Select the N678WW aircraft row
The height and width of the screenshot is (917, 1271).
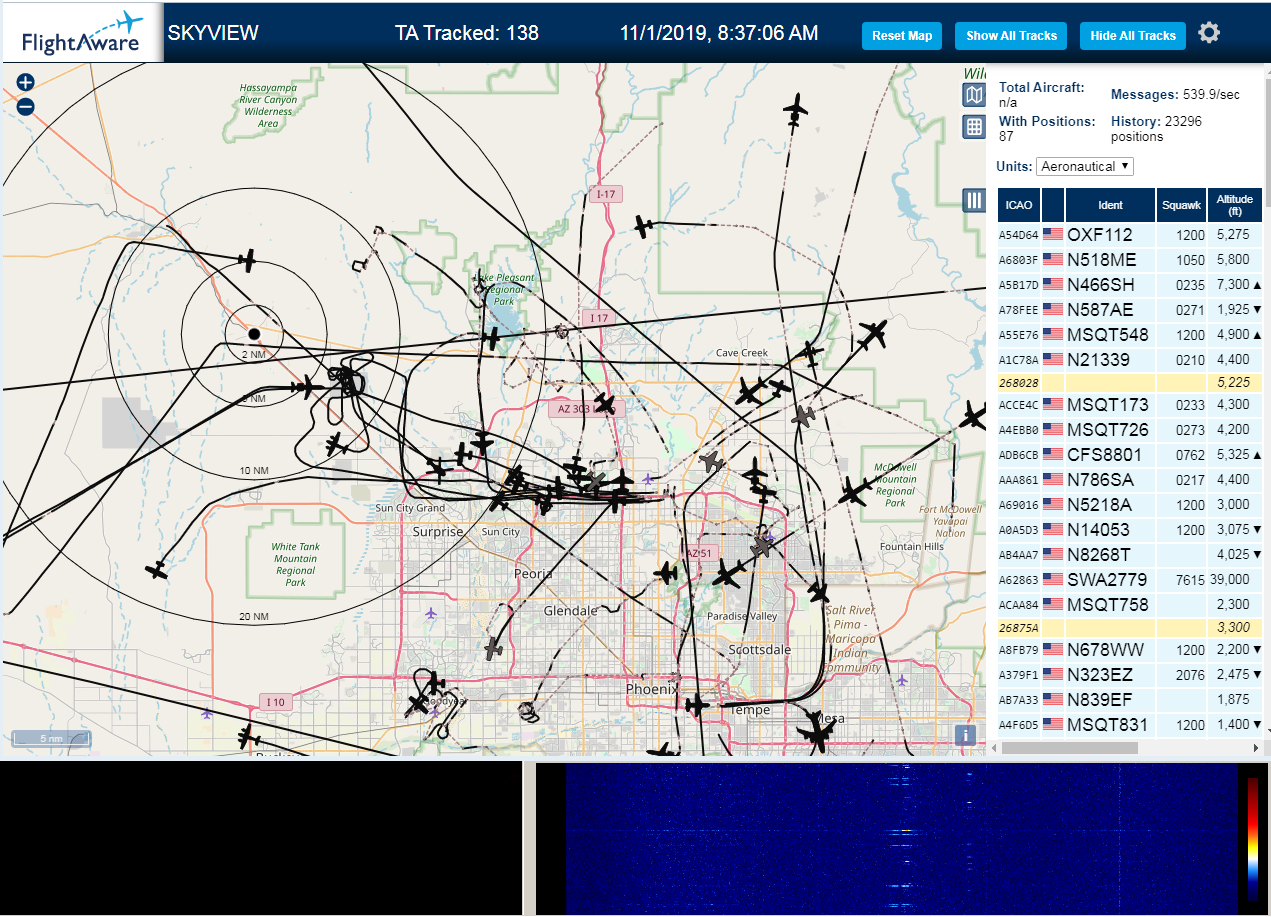pos(1129,650)
